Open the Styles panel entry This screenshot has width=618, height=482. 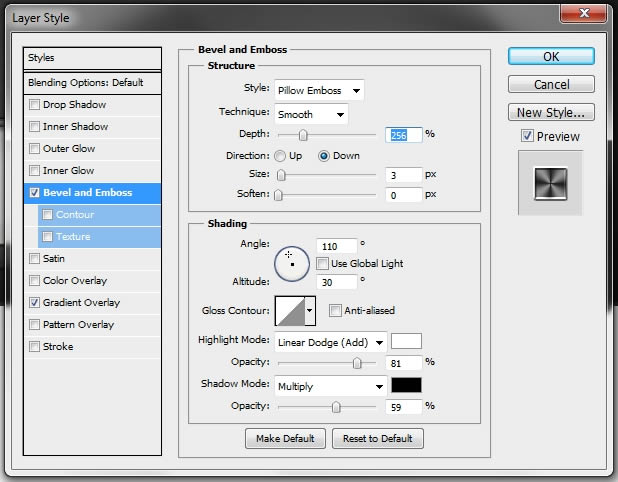click(x=92, y=58)
